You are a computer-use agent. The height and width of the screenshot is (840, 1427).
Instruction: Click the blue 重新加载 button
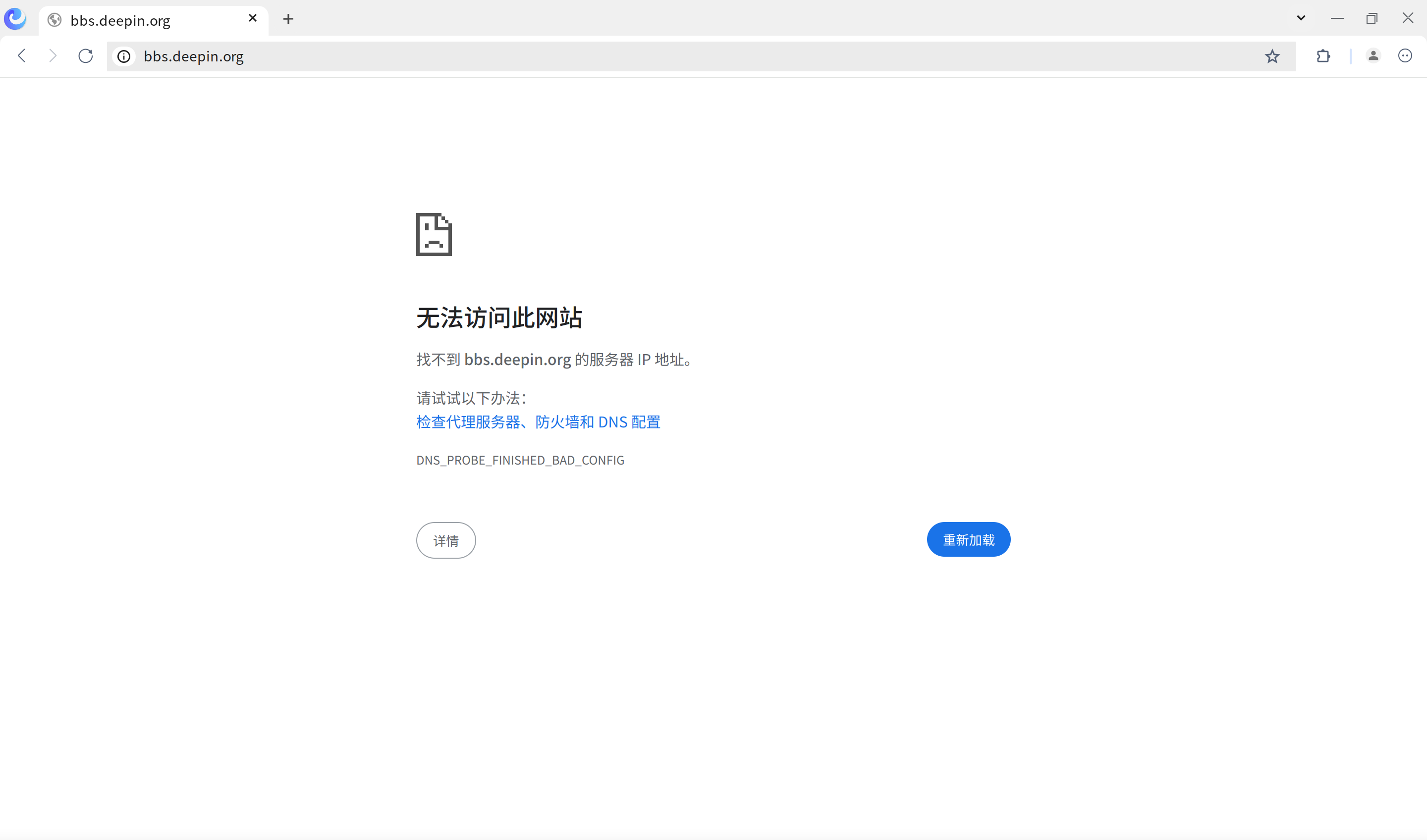coord(968,539)
